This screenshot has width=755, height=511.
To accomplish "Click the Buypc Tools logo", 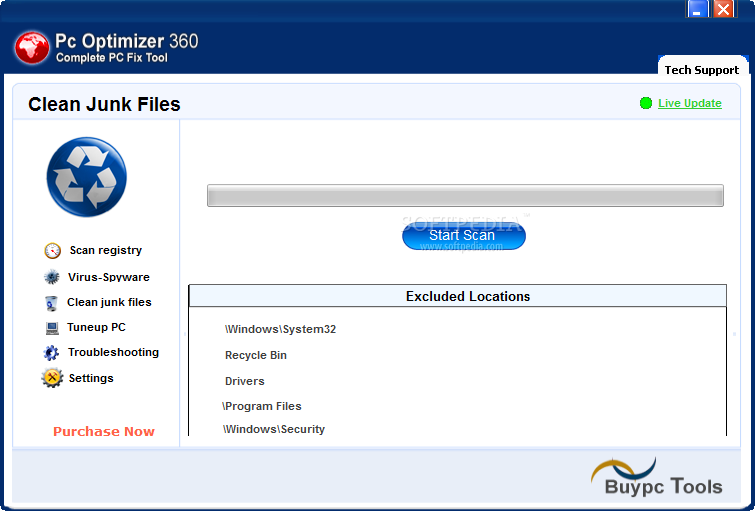I will click(x=657, y=477).
